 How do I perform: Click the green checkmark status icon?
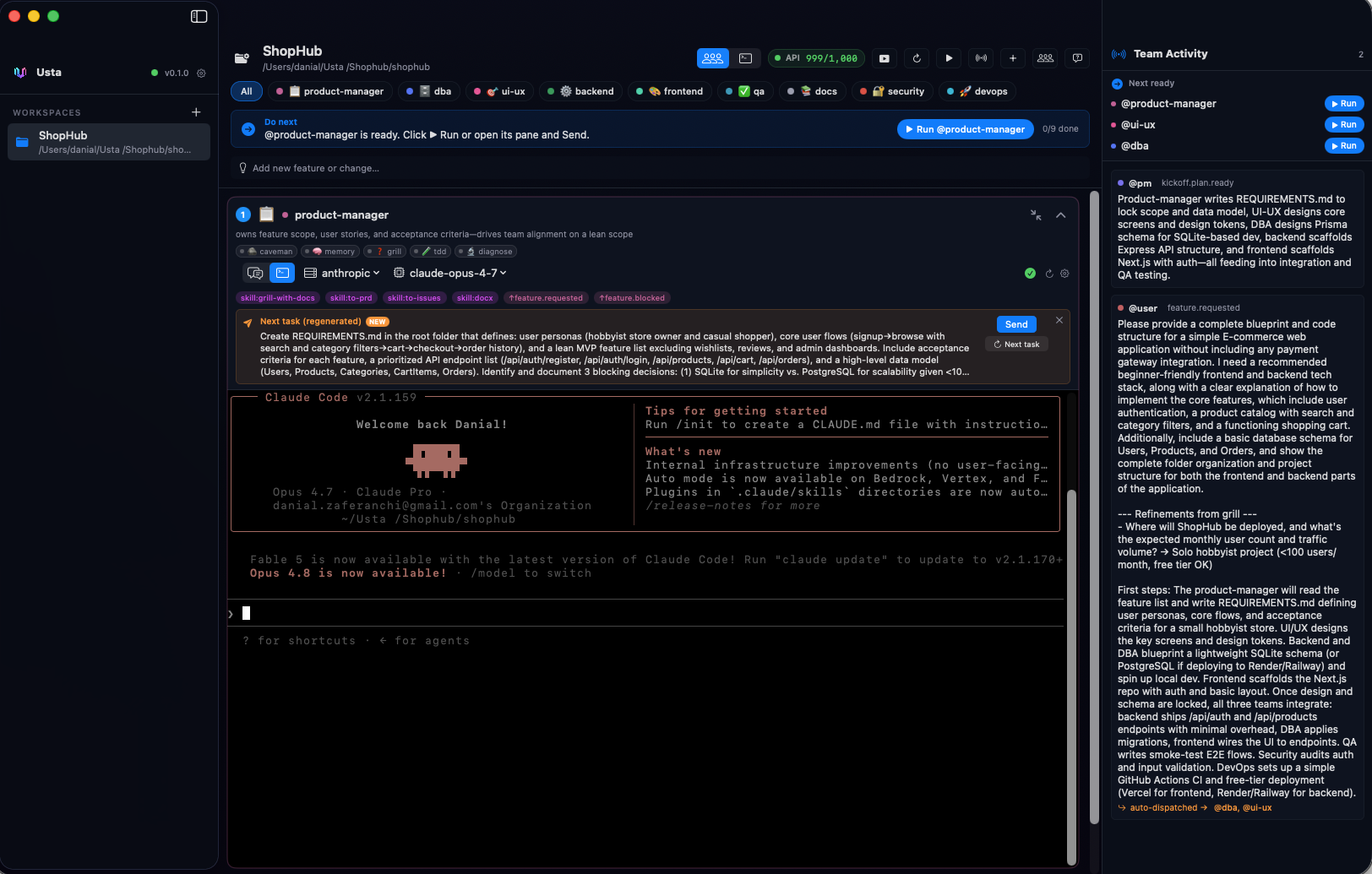(1030, 273)
